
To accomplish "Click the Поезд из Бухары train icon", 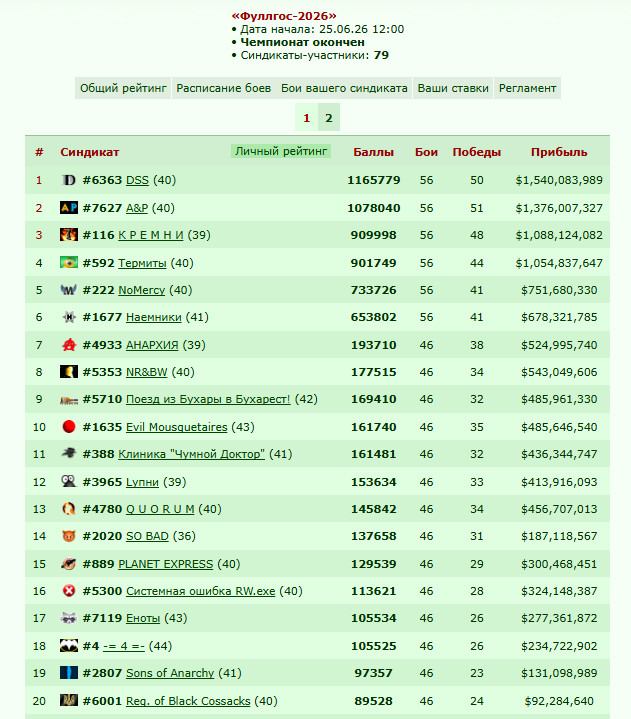I will pyautogui.click(x=69, y=400).
